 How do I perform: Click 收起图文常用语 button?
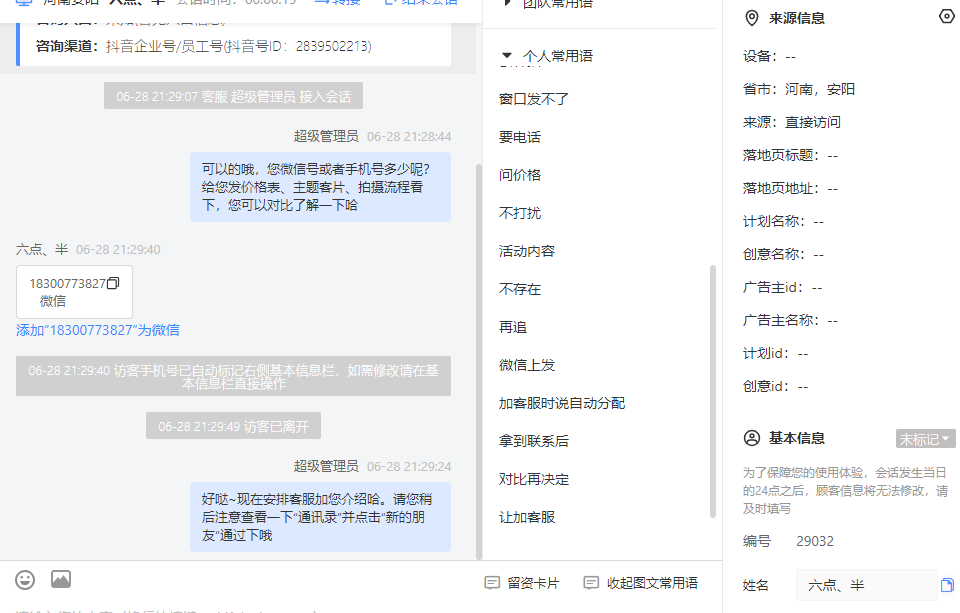point(640,582)
